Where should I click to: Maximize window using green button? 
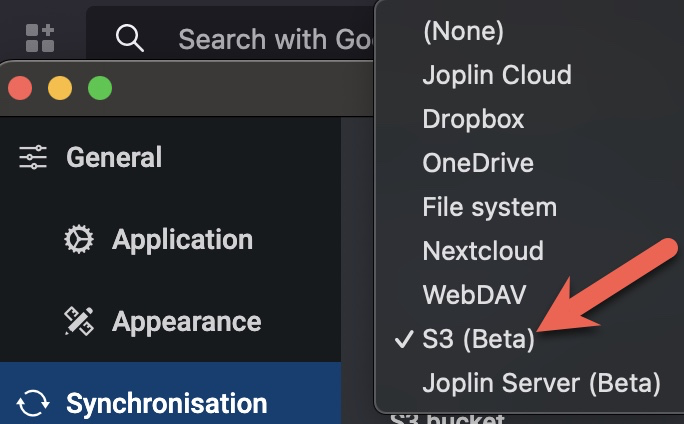(x=100, y=89)
